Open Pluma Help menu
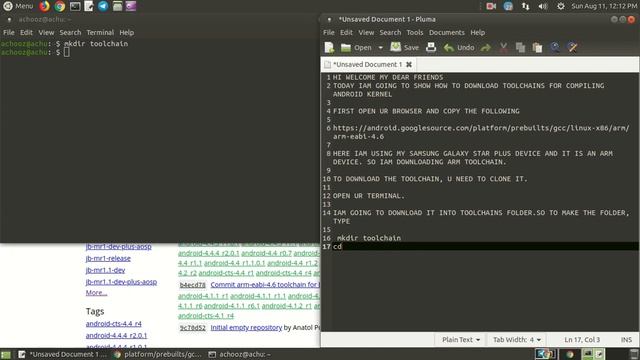The image size is (640, 360). [478, 32]
